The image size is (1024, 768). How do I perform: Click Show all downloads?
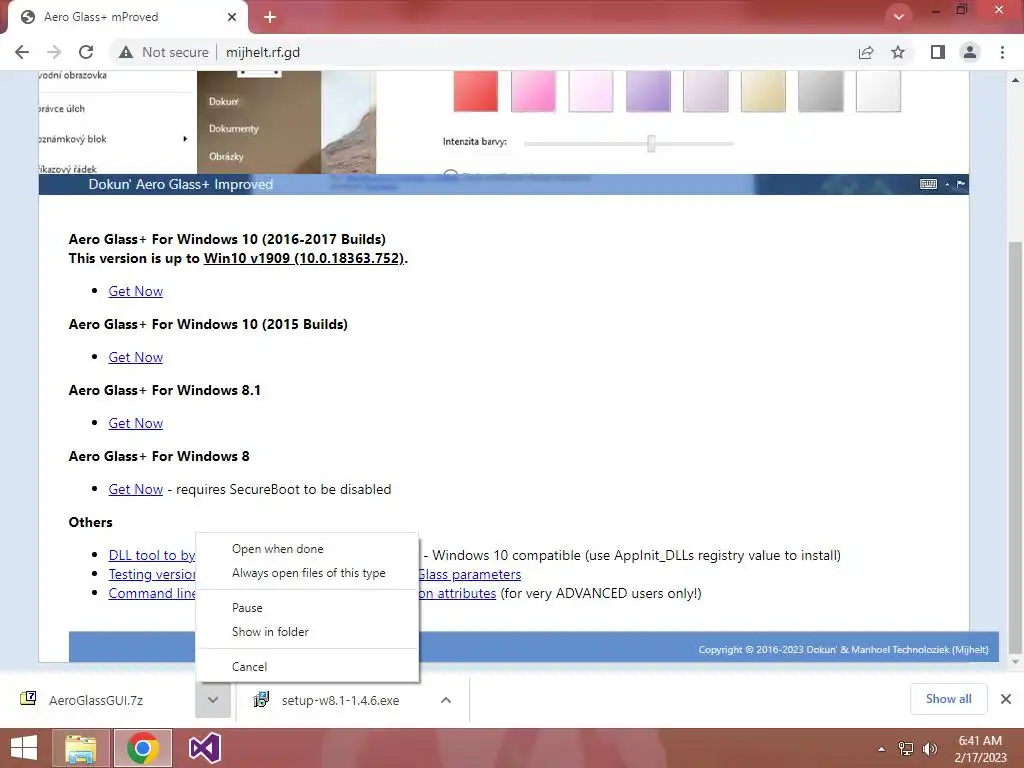[948, 699]
